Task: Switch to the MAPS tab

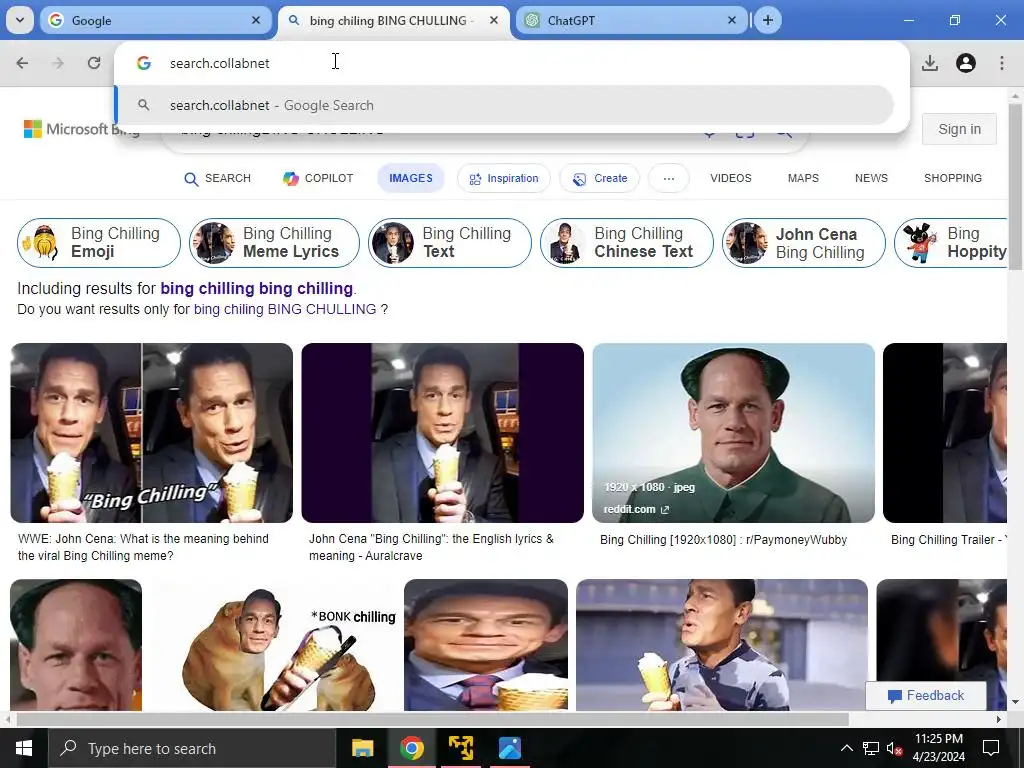Action: click(803, 178)
